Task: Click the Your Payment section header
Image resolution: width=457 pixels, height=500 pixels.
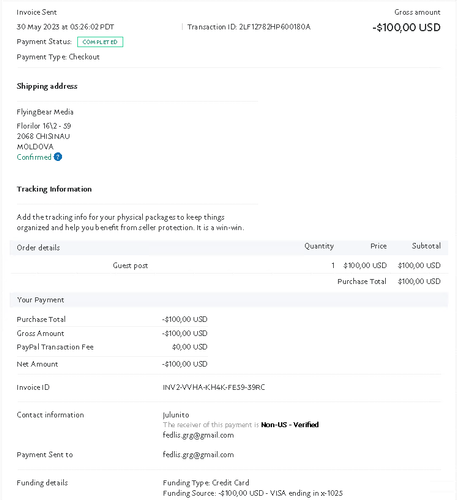Action: 229,300
